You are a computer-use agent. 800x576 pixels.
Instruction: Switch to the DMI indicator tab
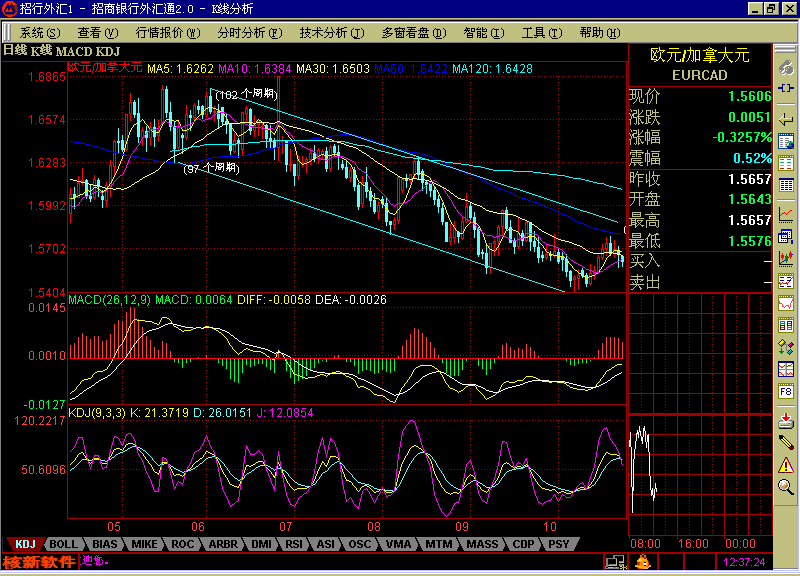tap(261, 544)
